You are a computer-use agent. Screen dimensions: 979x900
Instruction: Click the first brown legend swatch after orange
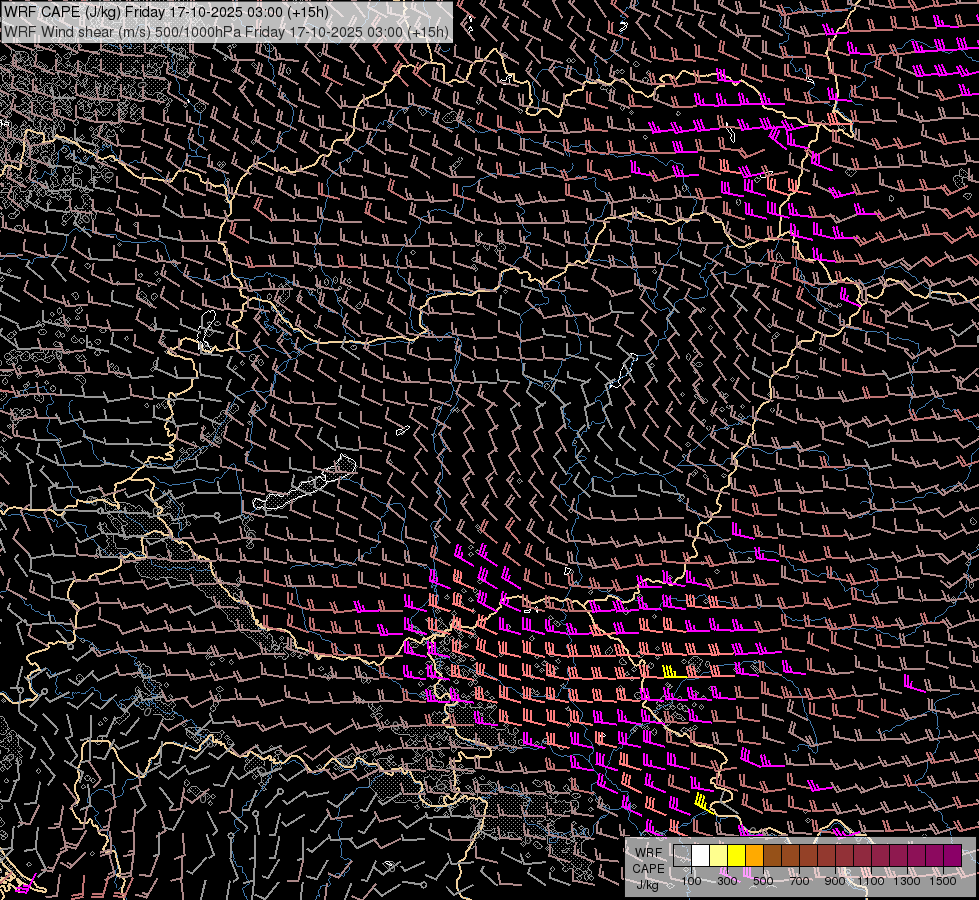pyautogui.click(x=772, y=855)
